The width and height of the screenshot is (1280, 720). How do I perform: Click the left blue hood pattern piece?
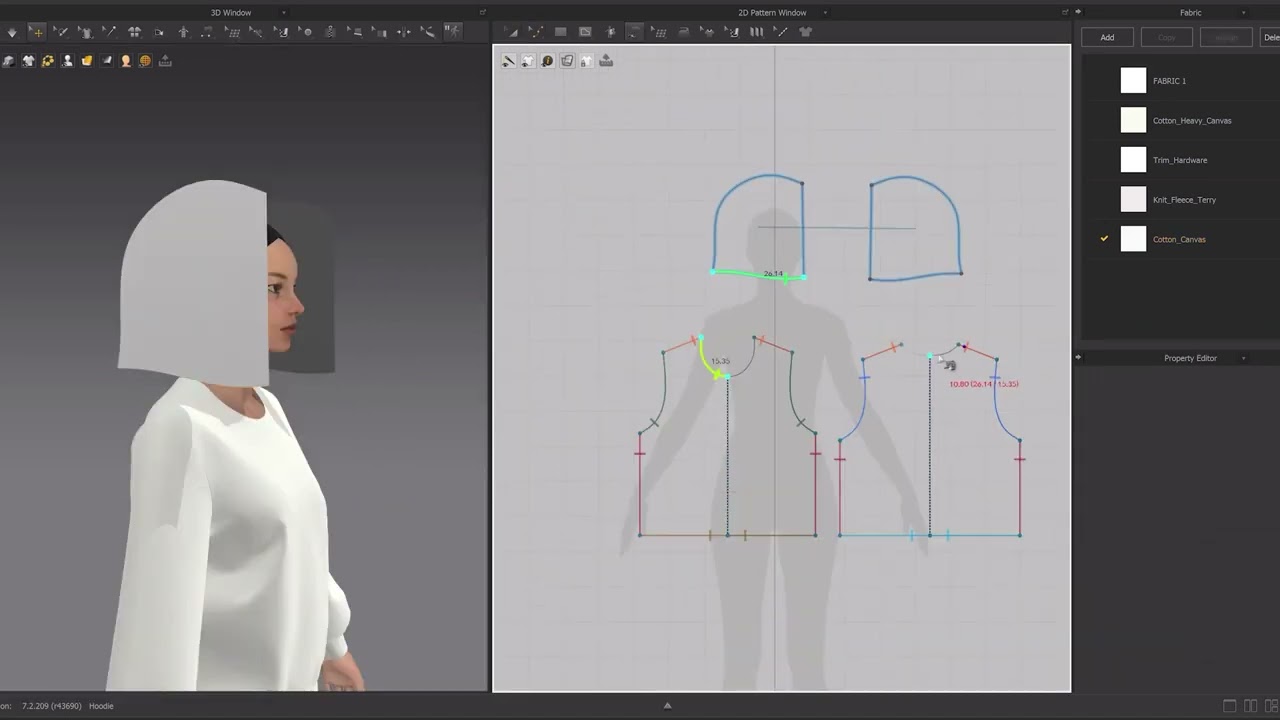tap(759, 227)
